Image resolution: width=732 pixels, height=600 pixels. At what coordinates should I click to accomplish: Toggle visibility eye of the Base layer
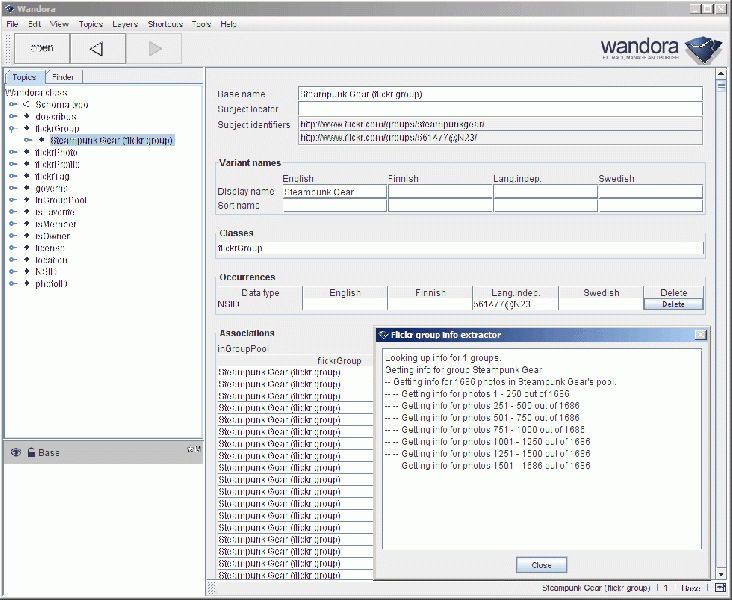(x=16, y=453)
